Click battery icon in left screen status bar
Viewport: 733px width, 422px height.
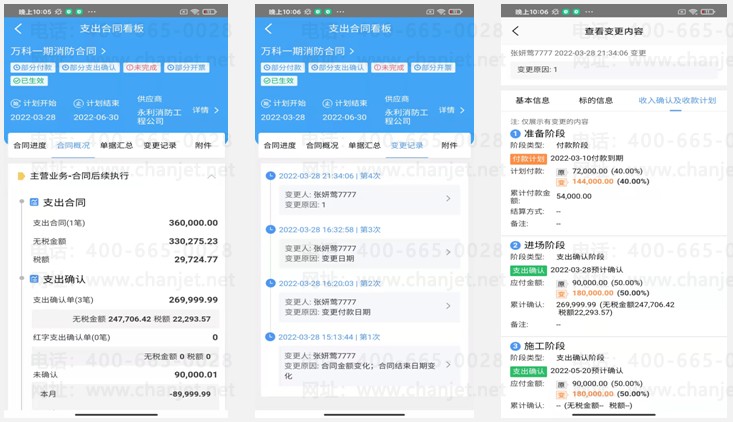[209, 12]
